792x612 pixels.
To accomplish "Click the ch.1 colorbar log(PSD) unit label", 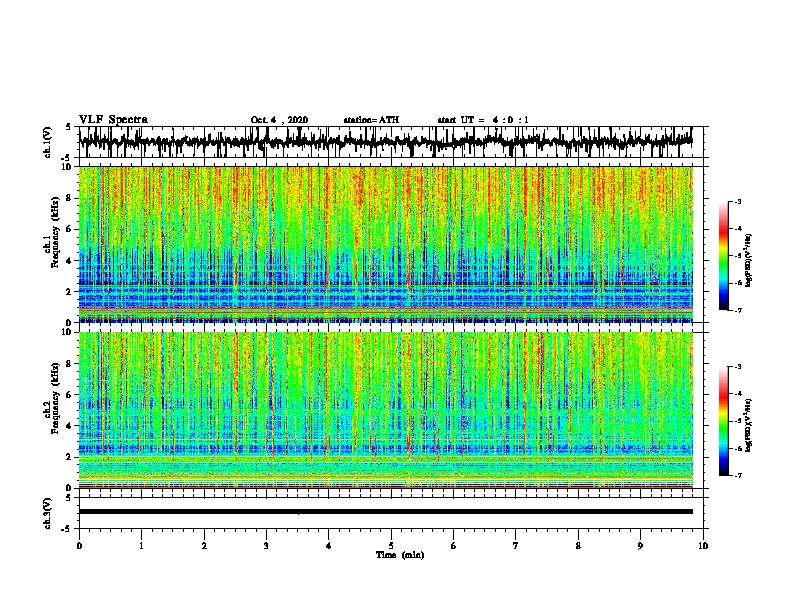I will pos(749,261).
